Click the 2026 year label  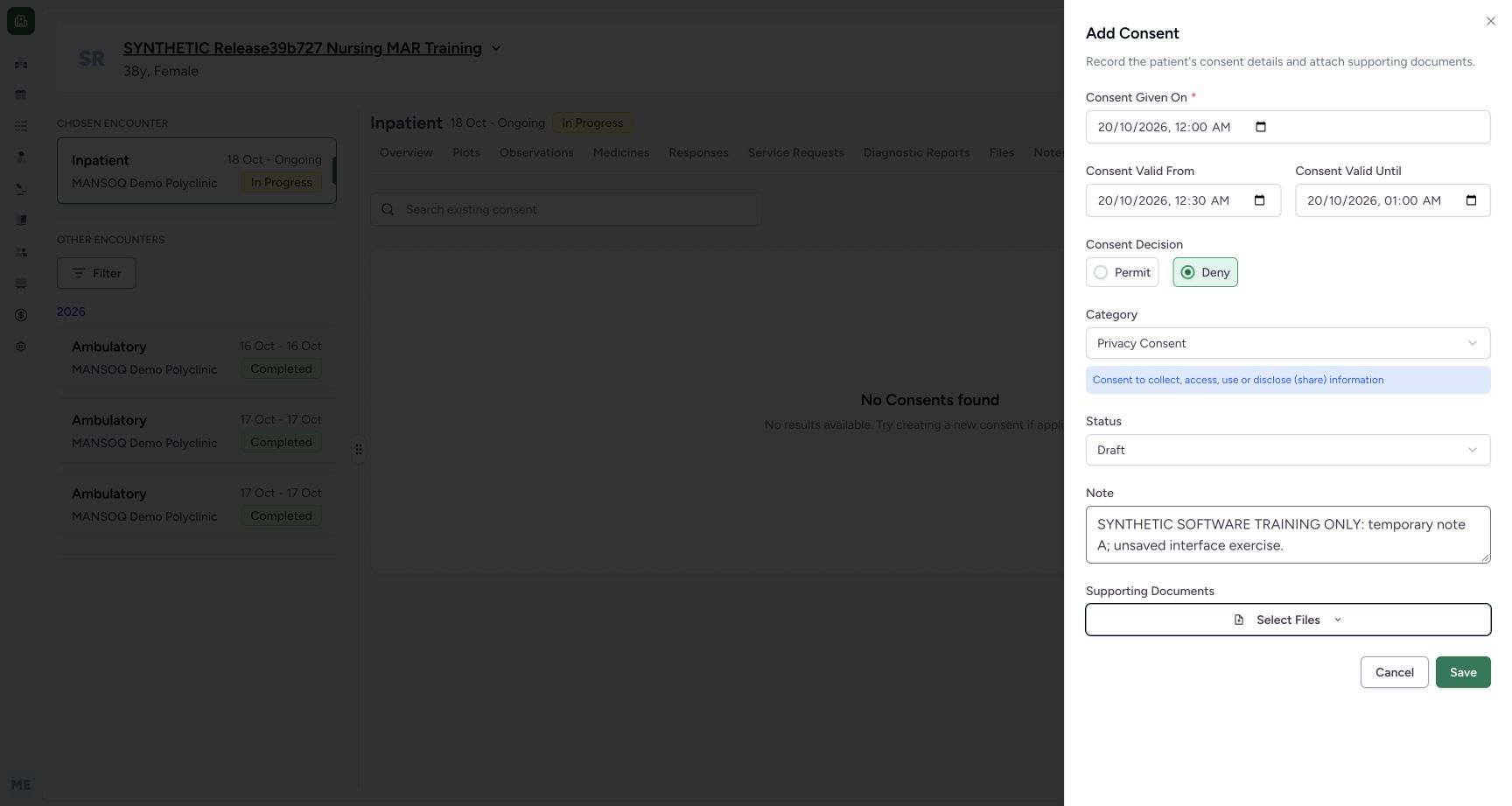click(71, 312)
